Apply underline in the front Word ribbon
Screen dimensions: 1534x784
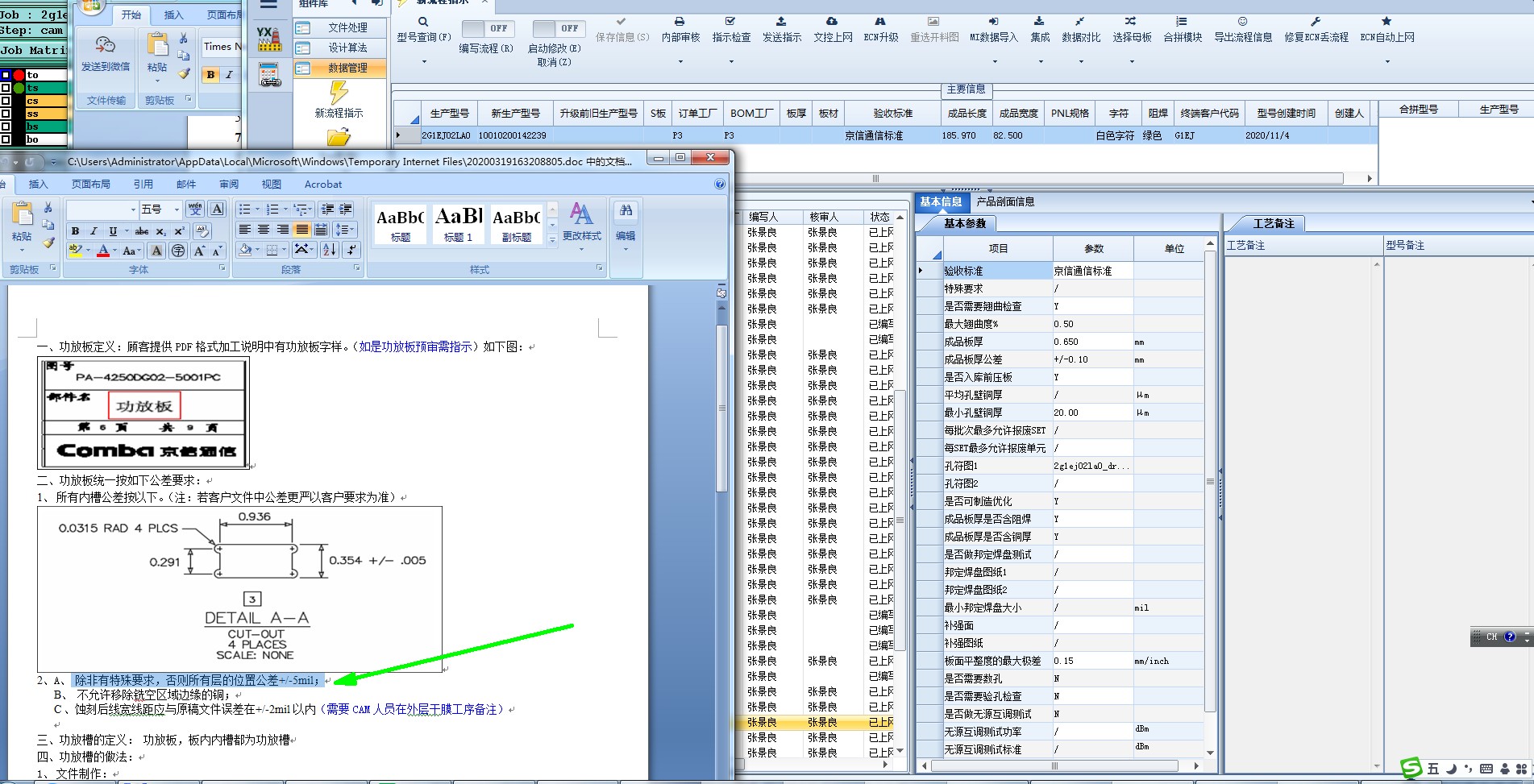point(113,231)
